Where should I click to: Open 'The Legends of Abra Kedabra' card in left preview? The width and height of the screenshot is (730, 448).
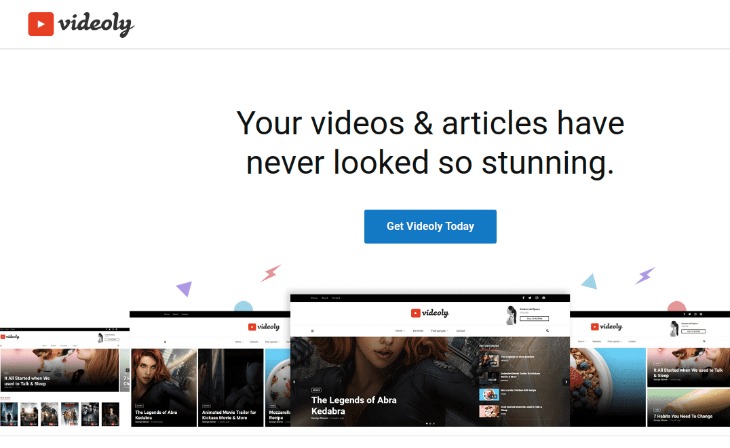pos(164,387)
